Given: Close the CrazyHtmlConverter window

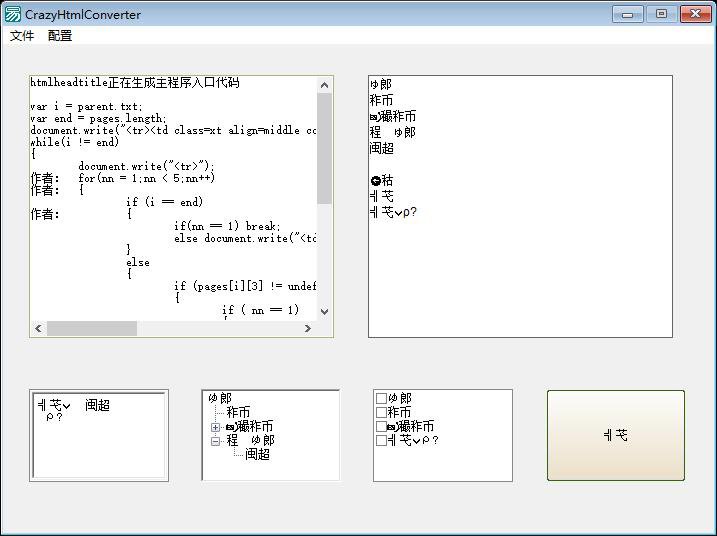Looking at the screenshot, I should tap(693, 14).
